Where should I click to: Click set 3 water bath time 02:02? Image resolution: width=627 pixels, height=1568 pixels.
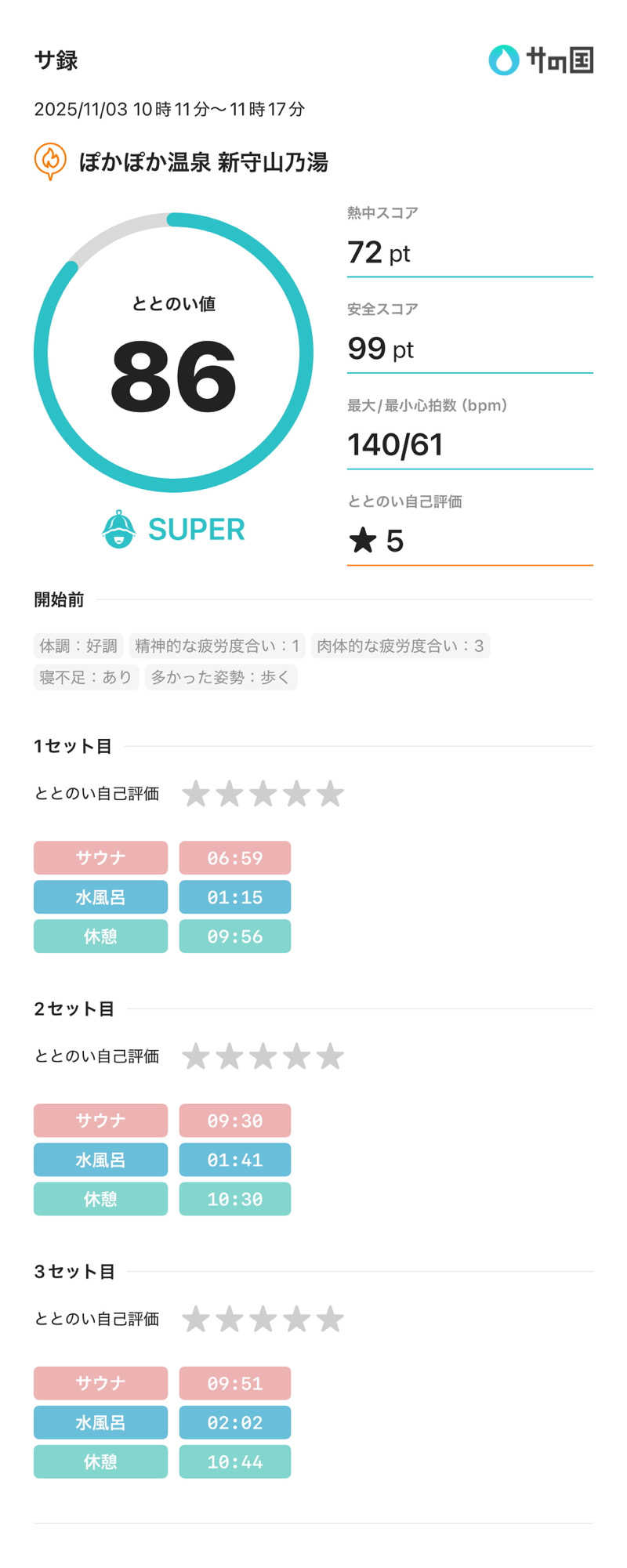click(x=234, y=1422)
